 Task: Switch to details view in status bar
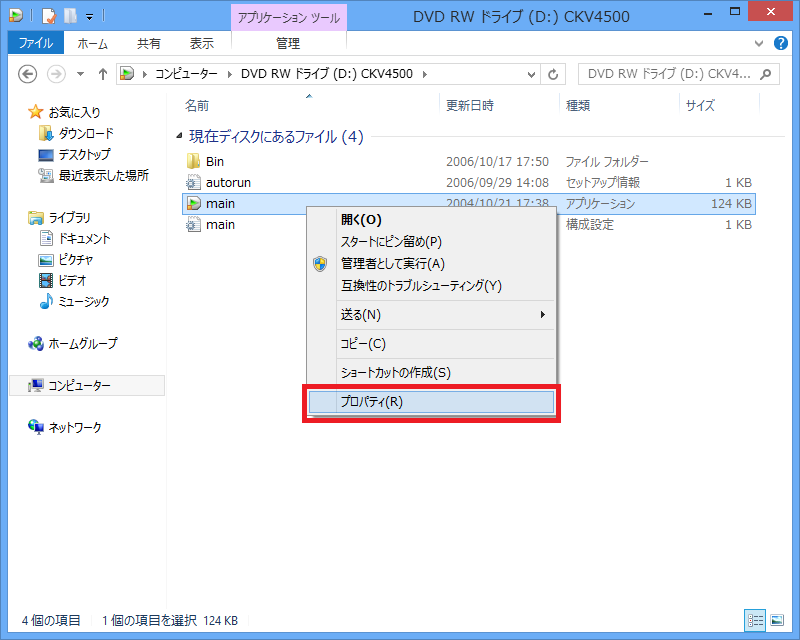755,620
